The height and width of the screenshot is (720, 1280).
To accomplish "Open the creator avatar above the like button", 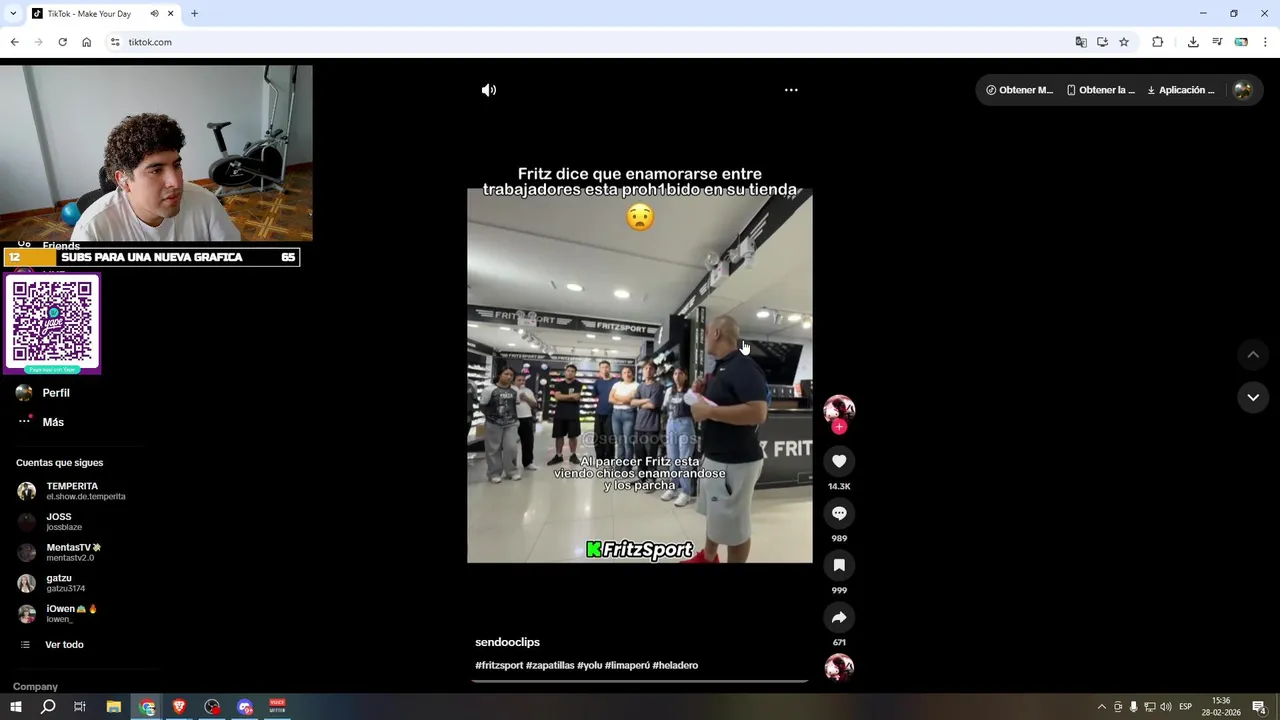I will 839,408.
